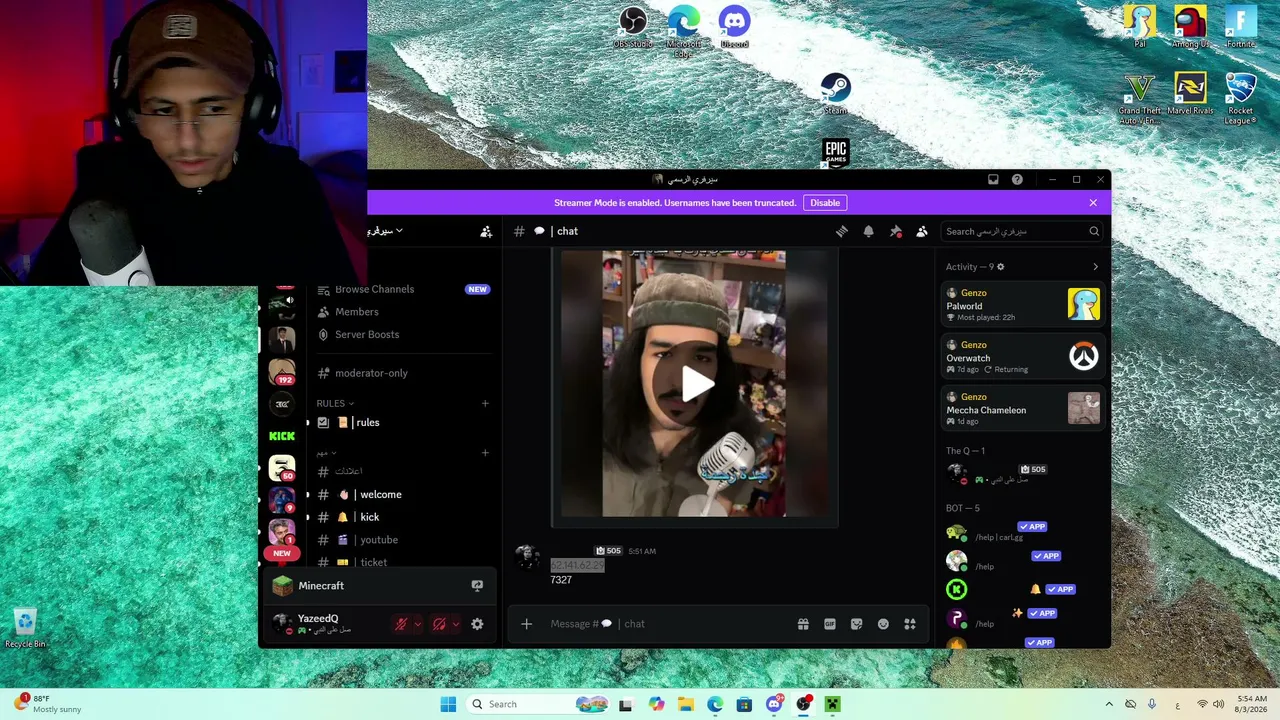The height and width of the screenshot is (720, 1280).
Task: Show hidden system tray icons
Action: tap(1108, 704)
